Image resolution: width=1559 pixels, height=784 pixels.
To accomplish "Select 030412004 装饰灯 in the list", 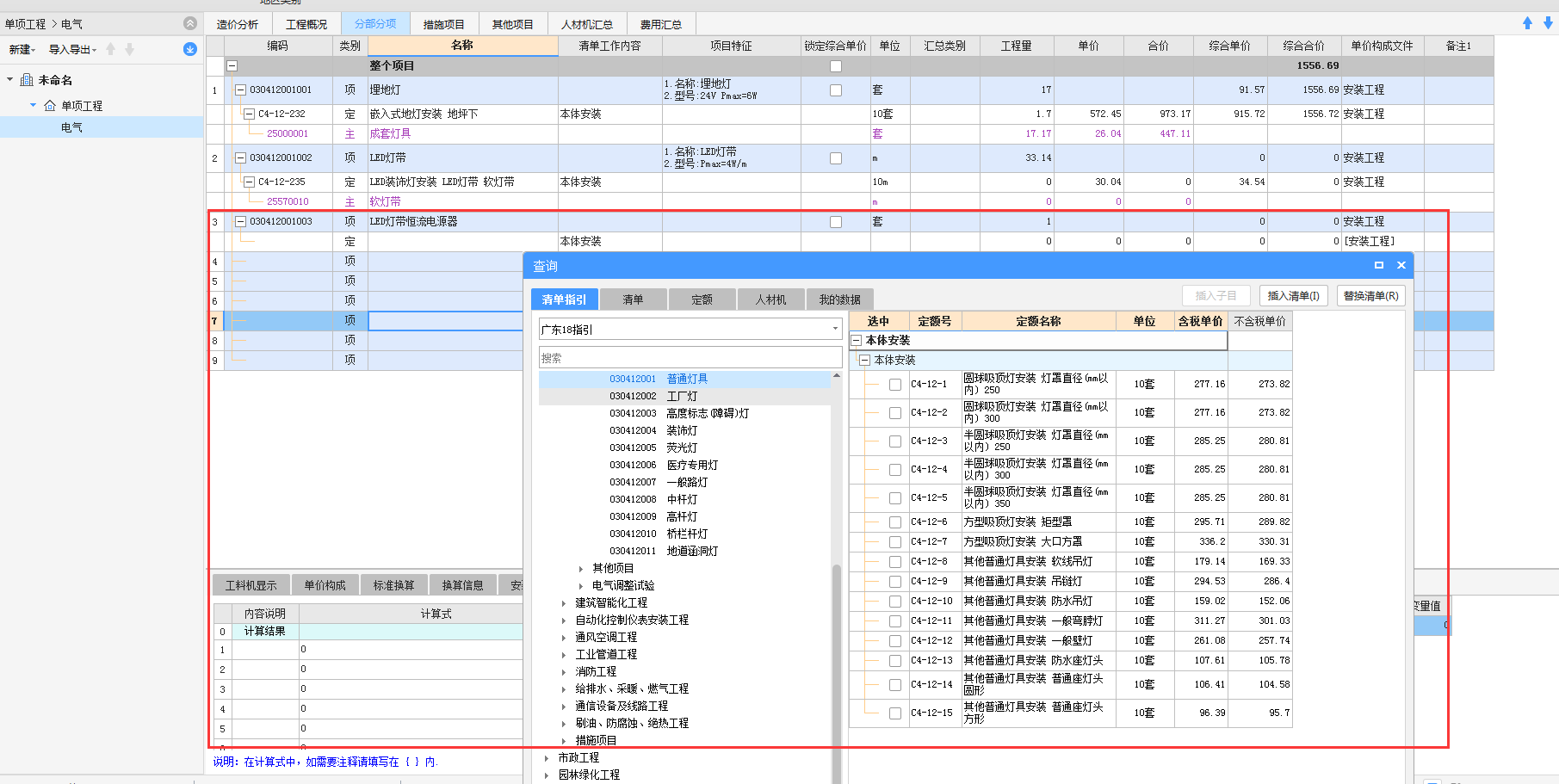I will click(x=684, y=430).
